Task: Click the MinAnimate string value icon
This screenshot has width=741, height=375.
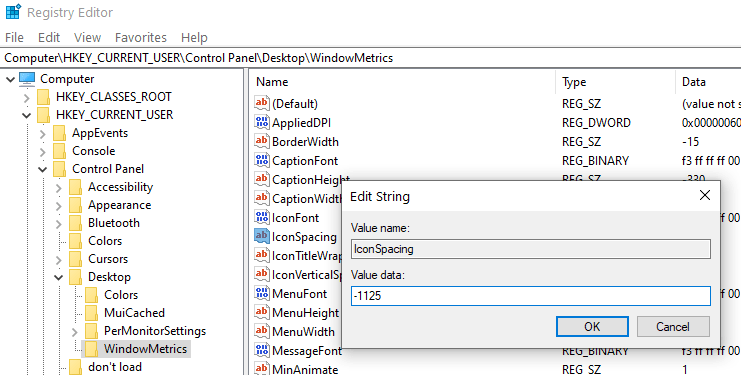Action: tap(261, 368)
